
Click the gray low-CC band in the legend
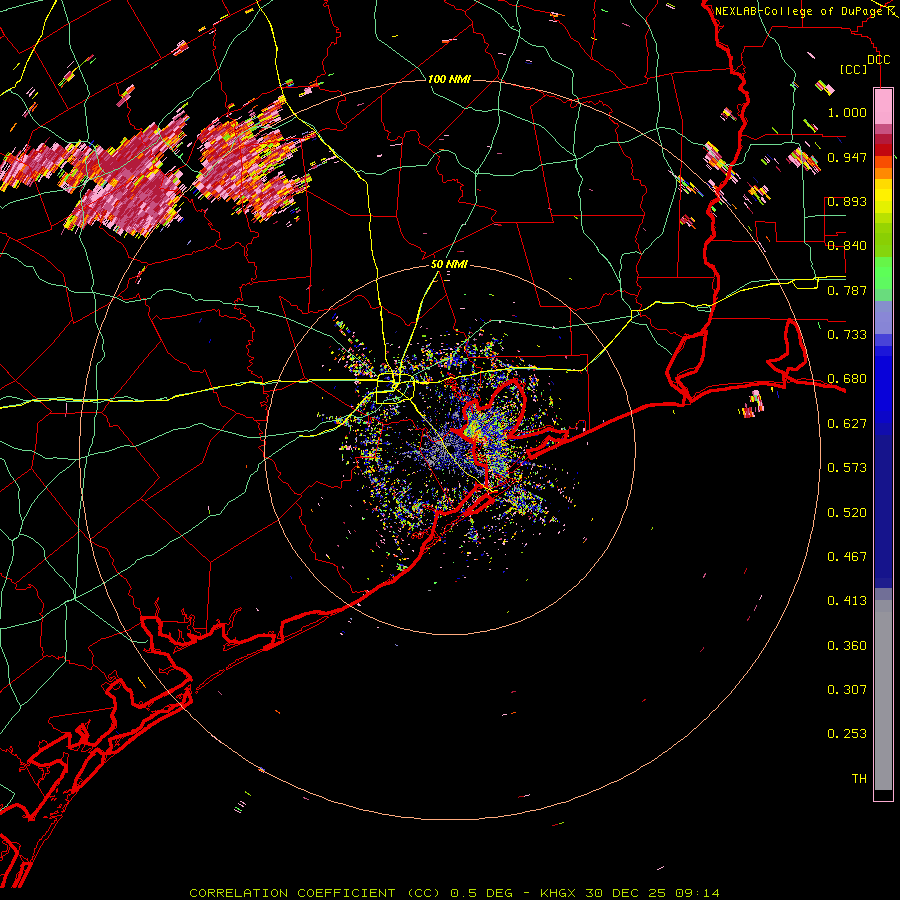coord(883,695)
